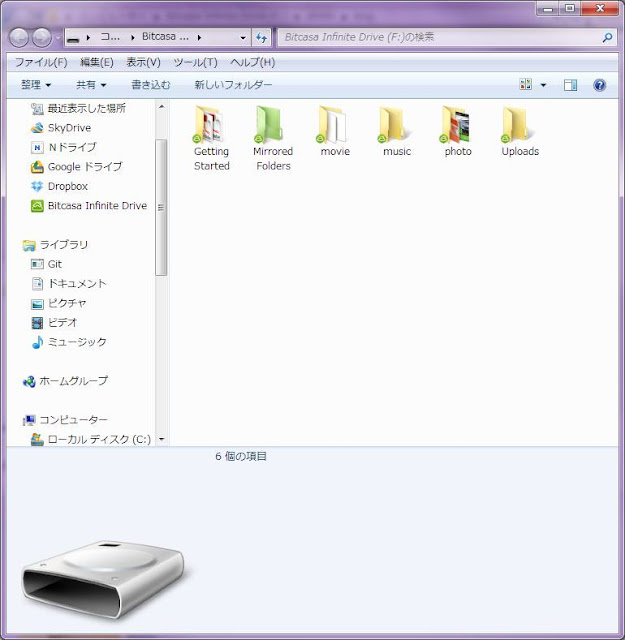Open the 編集(E) menu
The height and width of the screenshot is (640, 625).
[97, 62]
